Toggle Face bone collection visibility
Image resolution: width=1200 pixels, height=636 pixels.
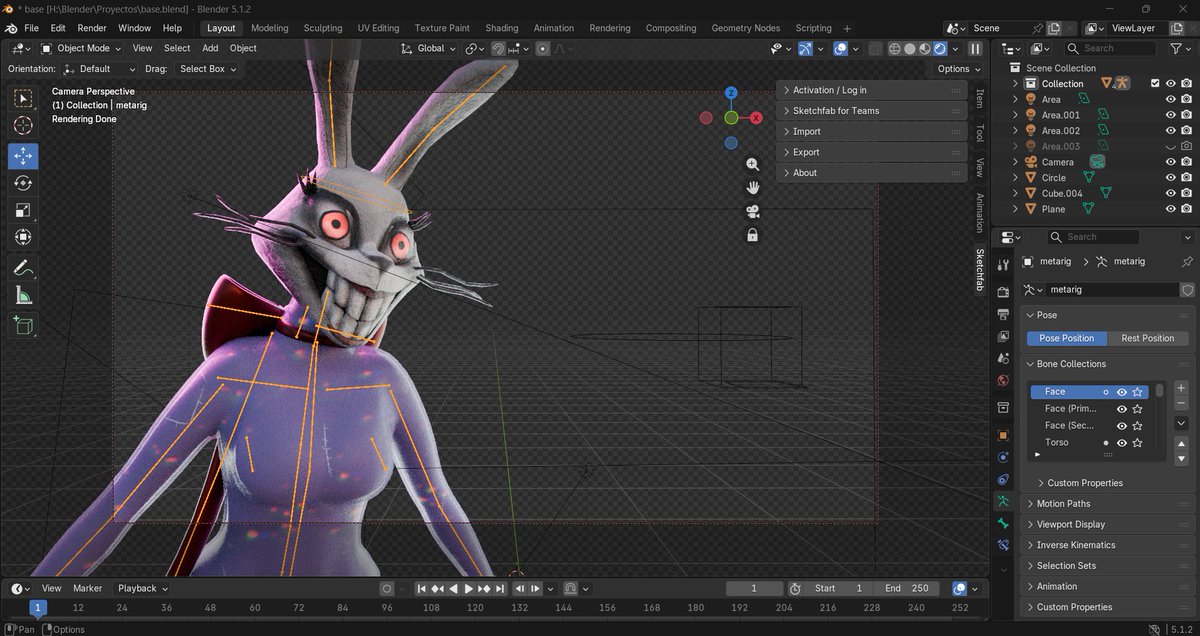coord(1122,392)
